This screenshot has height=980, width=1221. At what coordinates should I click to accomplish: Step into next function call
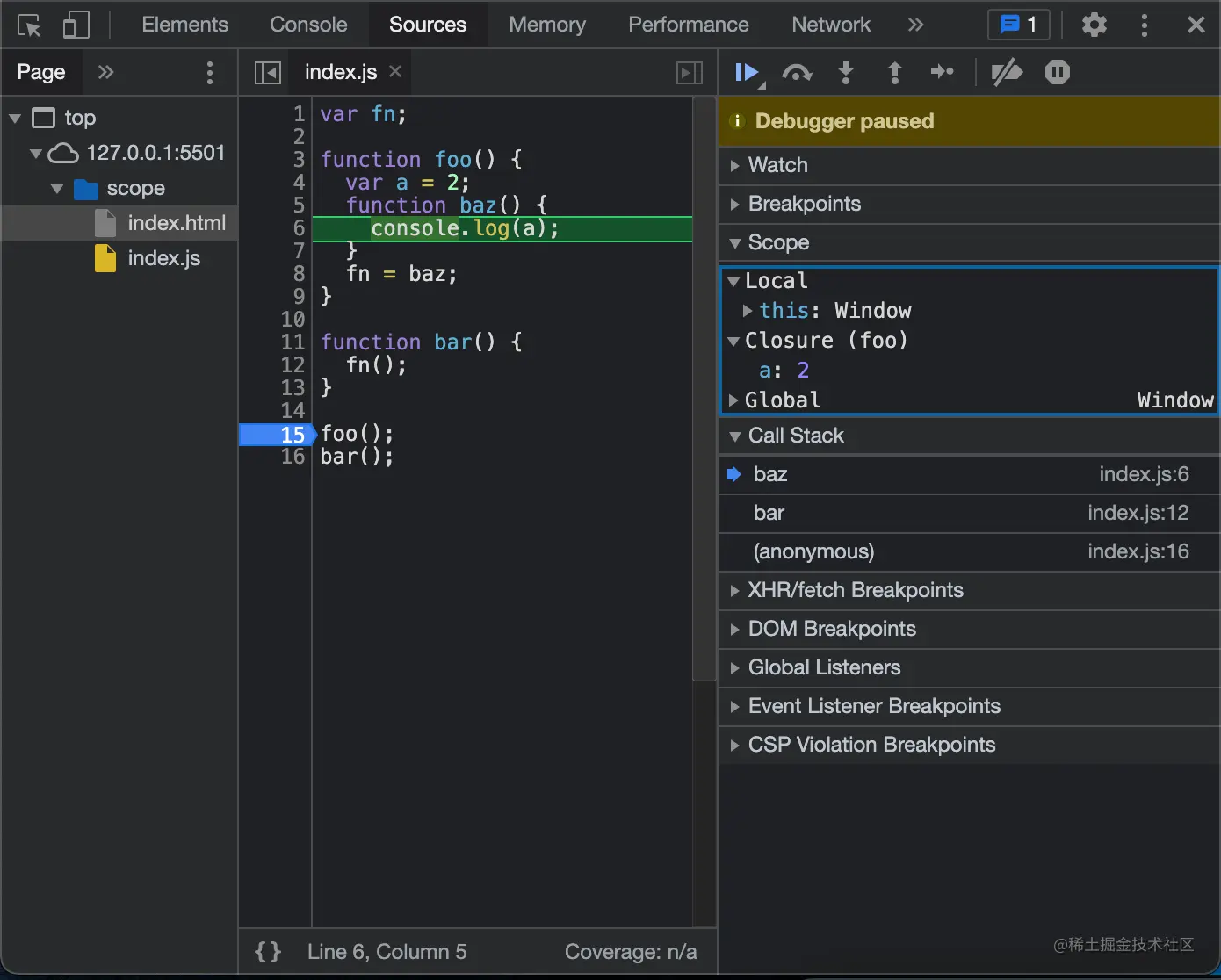point(846,73)
